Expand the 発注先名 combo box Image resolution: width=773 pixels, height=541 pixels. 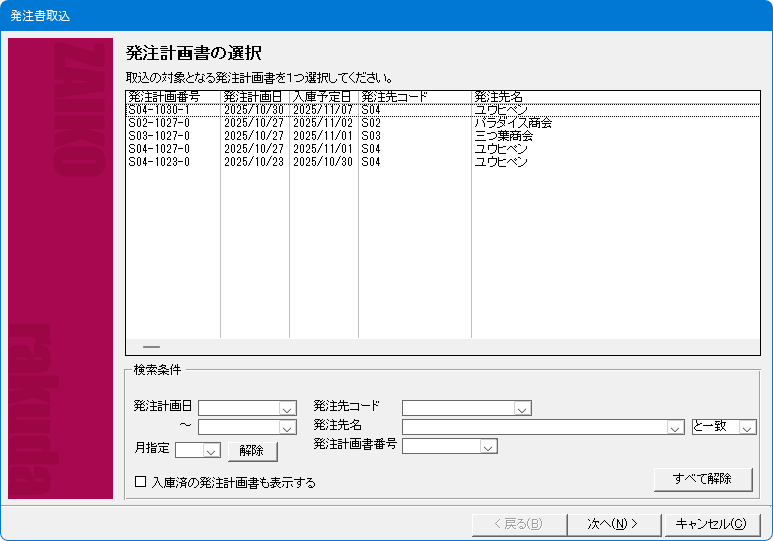[x=675, y=427]
